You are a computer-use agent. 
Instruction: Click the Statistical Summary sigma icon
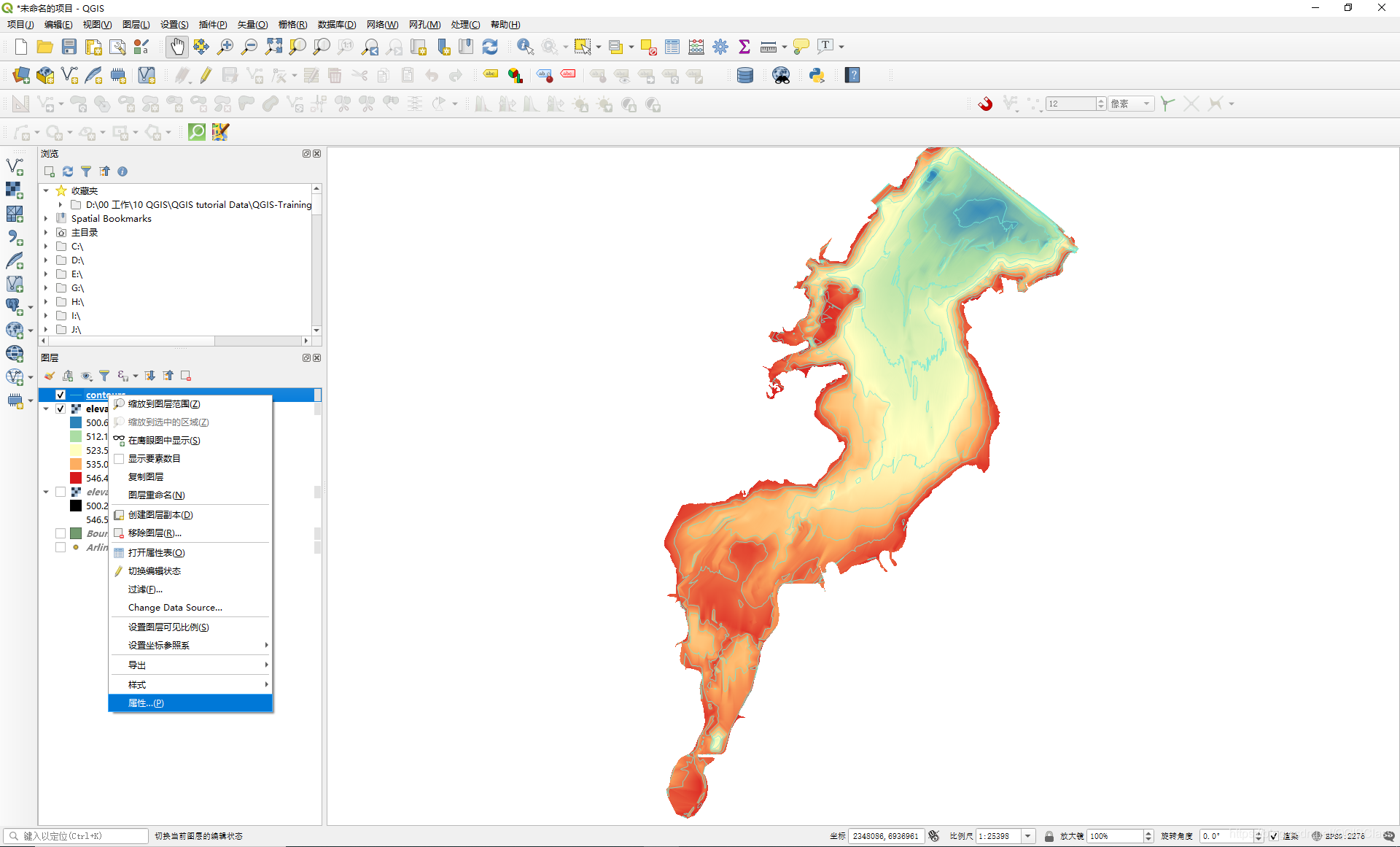[x=744, y=47]
